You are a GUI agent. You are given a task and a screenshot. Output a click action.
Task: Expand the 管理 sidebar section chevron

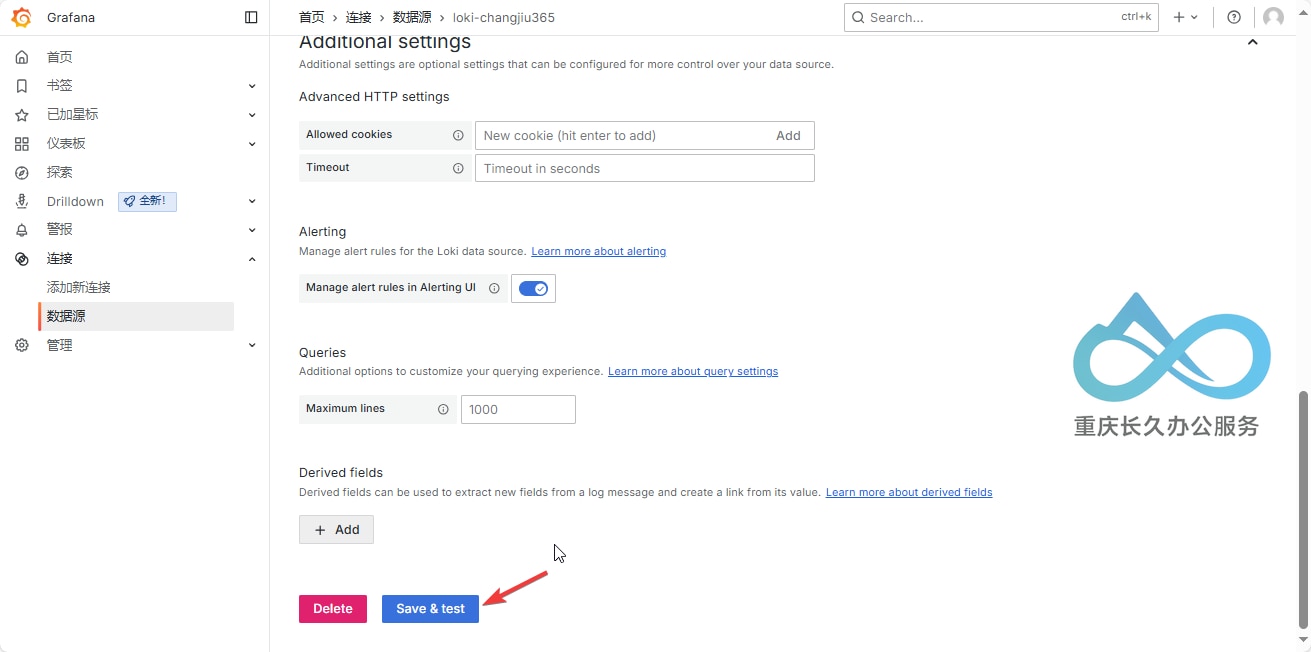coord(252,345)
